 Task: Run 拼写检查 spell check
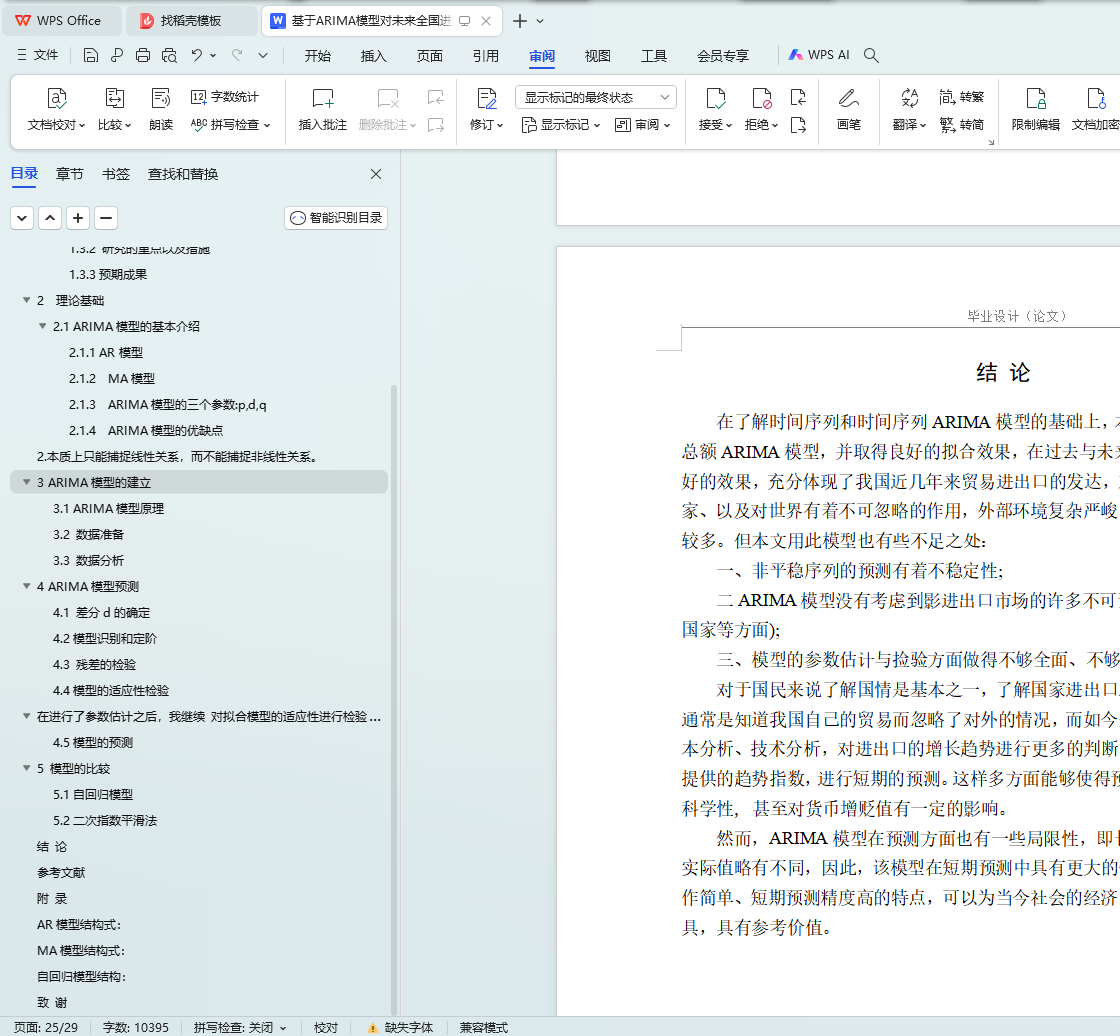[230, 124]
